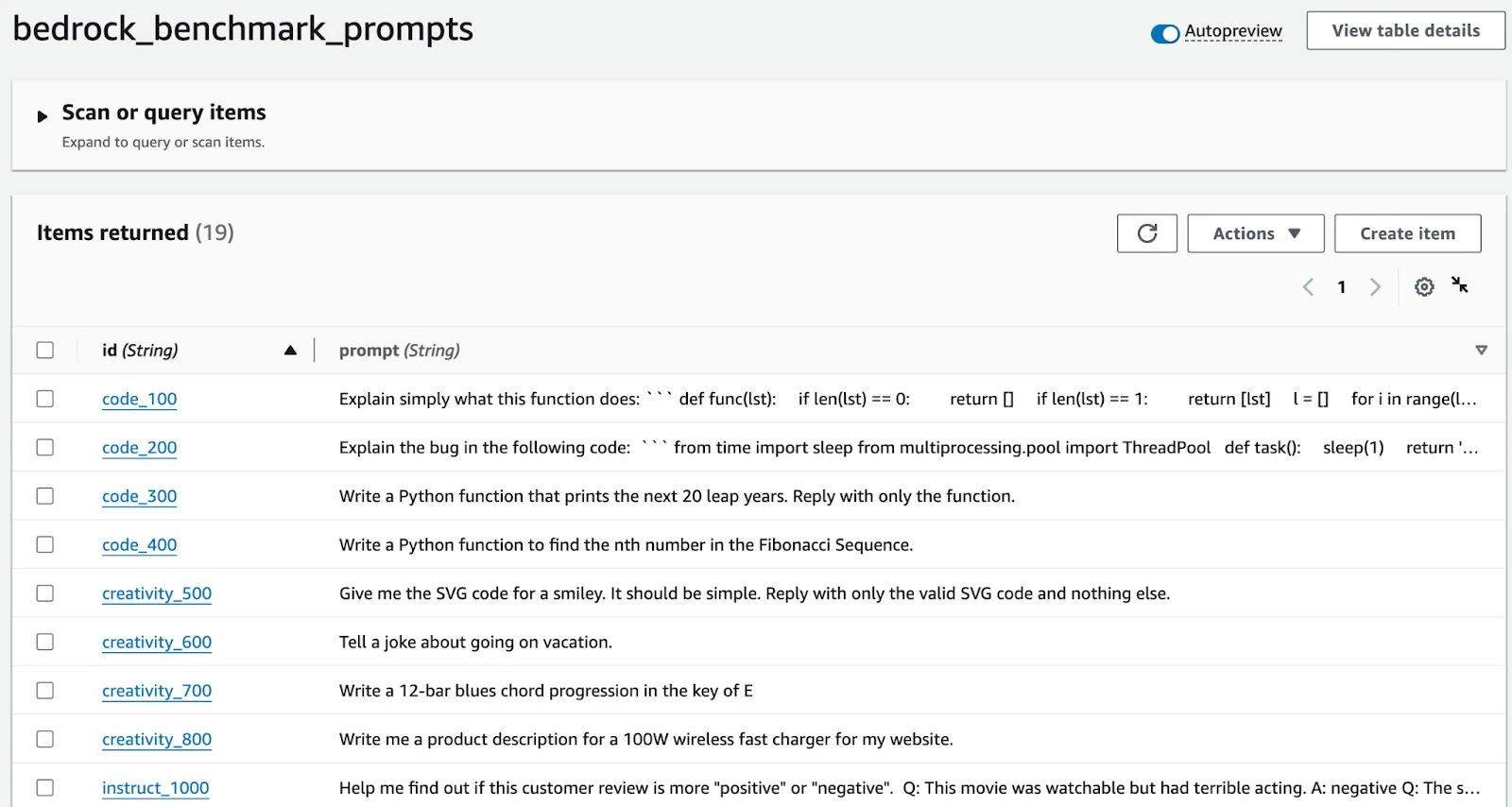Viewport: 1512px width, 807px height.
Task: Click the Create item button
Action: pyautogui.click(x=1407, y=233)
